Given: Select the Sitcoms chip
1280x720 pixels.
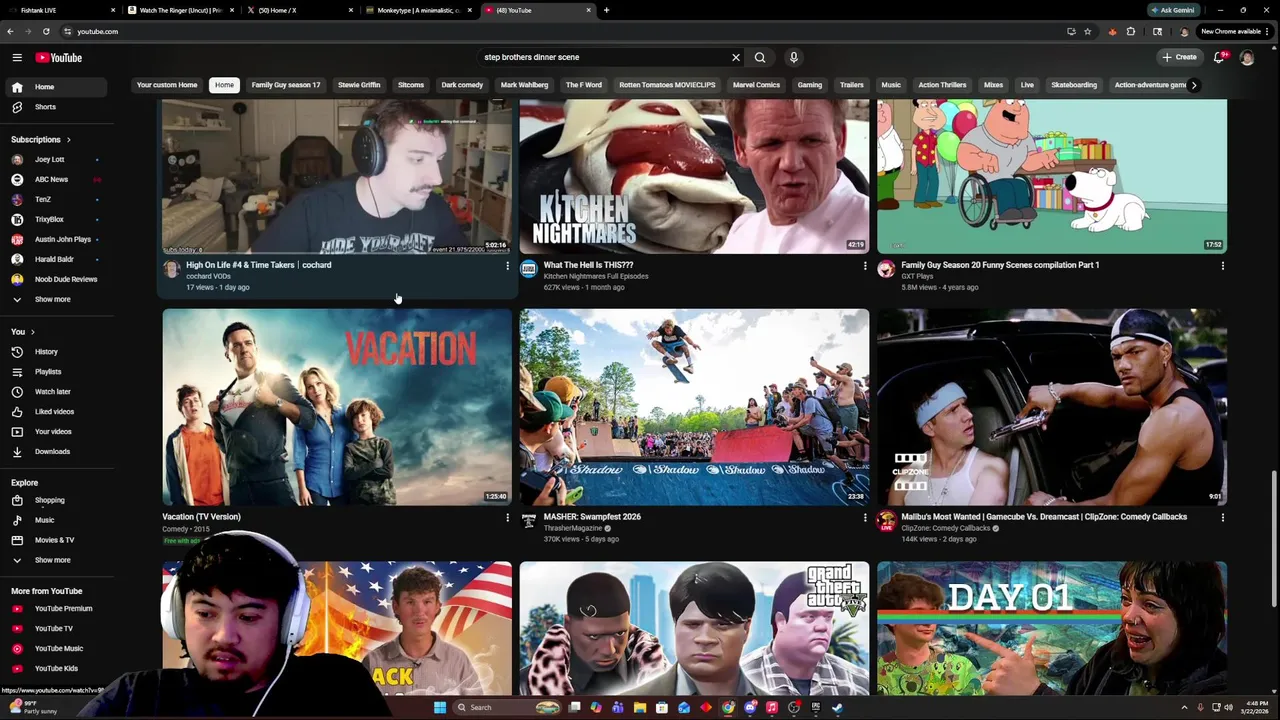Looking at the screenshot, I should (x=411, y=85).
